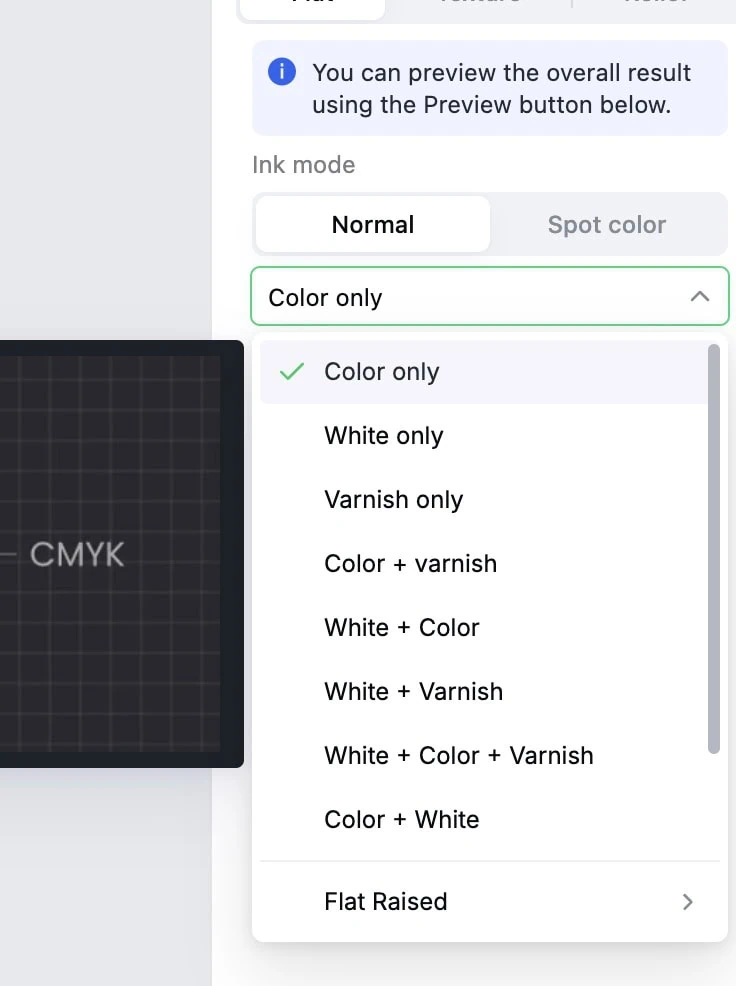Choose Color + varnish option

[483, 564]
